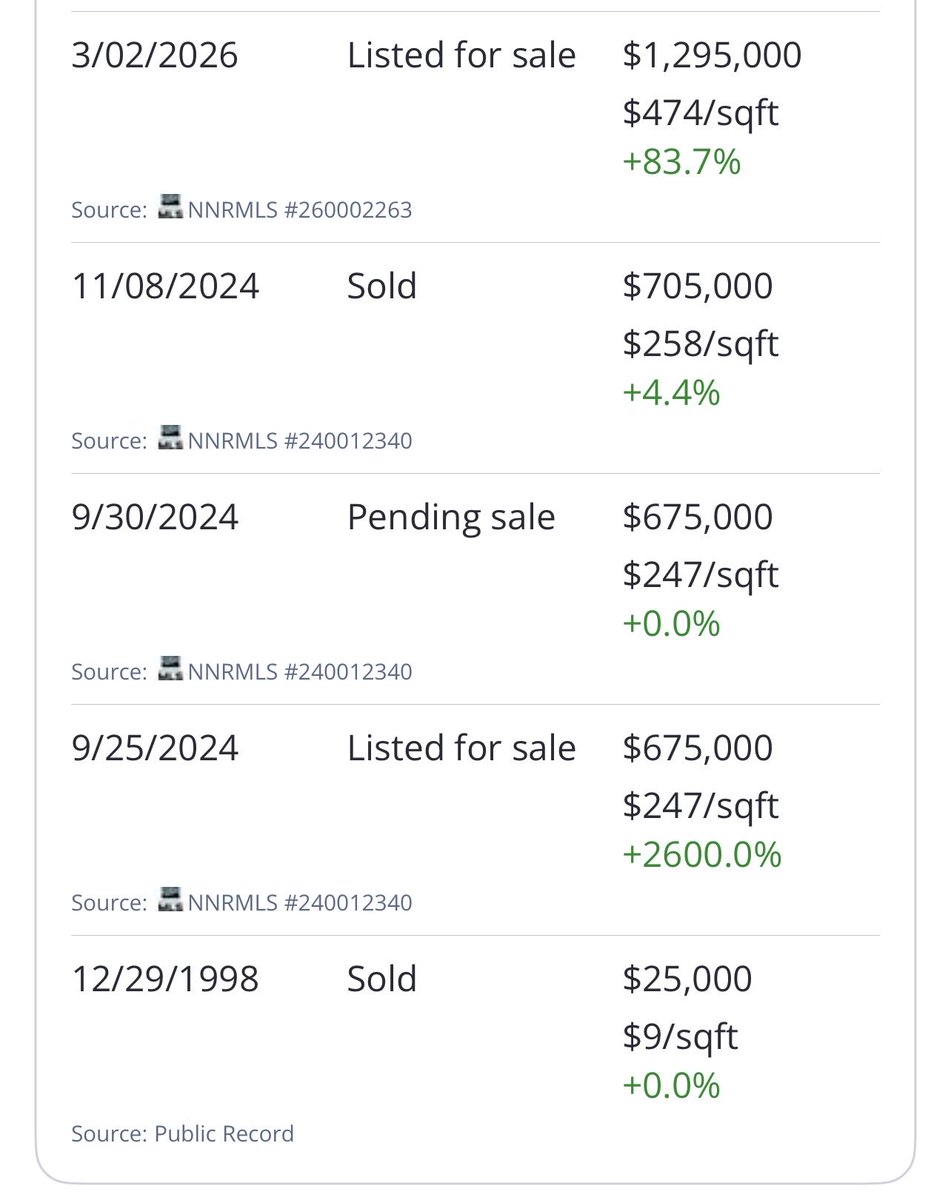The height and width of the screenshot is (1200, 951).
Task: Click the $705,000 sold price
Action: (x=698, y=286)
